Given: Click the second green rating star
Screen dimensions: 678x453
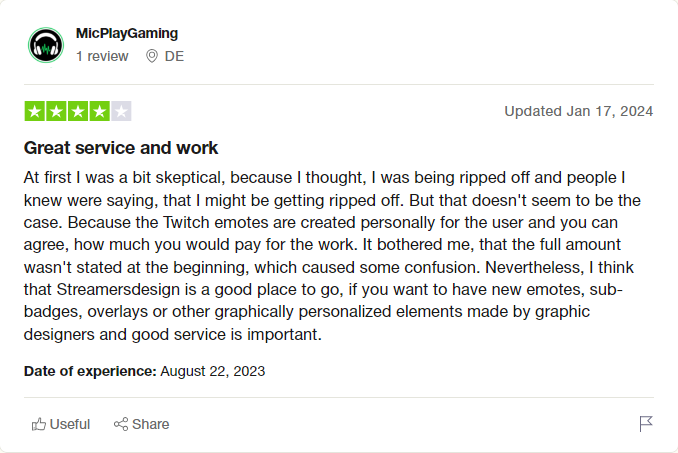Looking at the screenshot, I should pyautogui.click(x=56, y=111).
